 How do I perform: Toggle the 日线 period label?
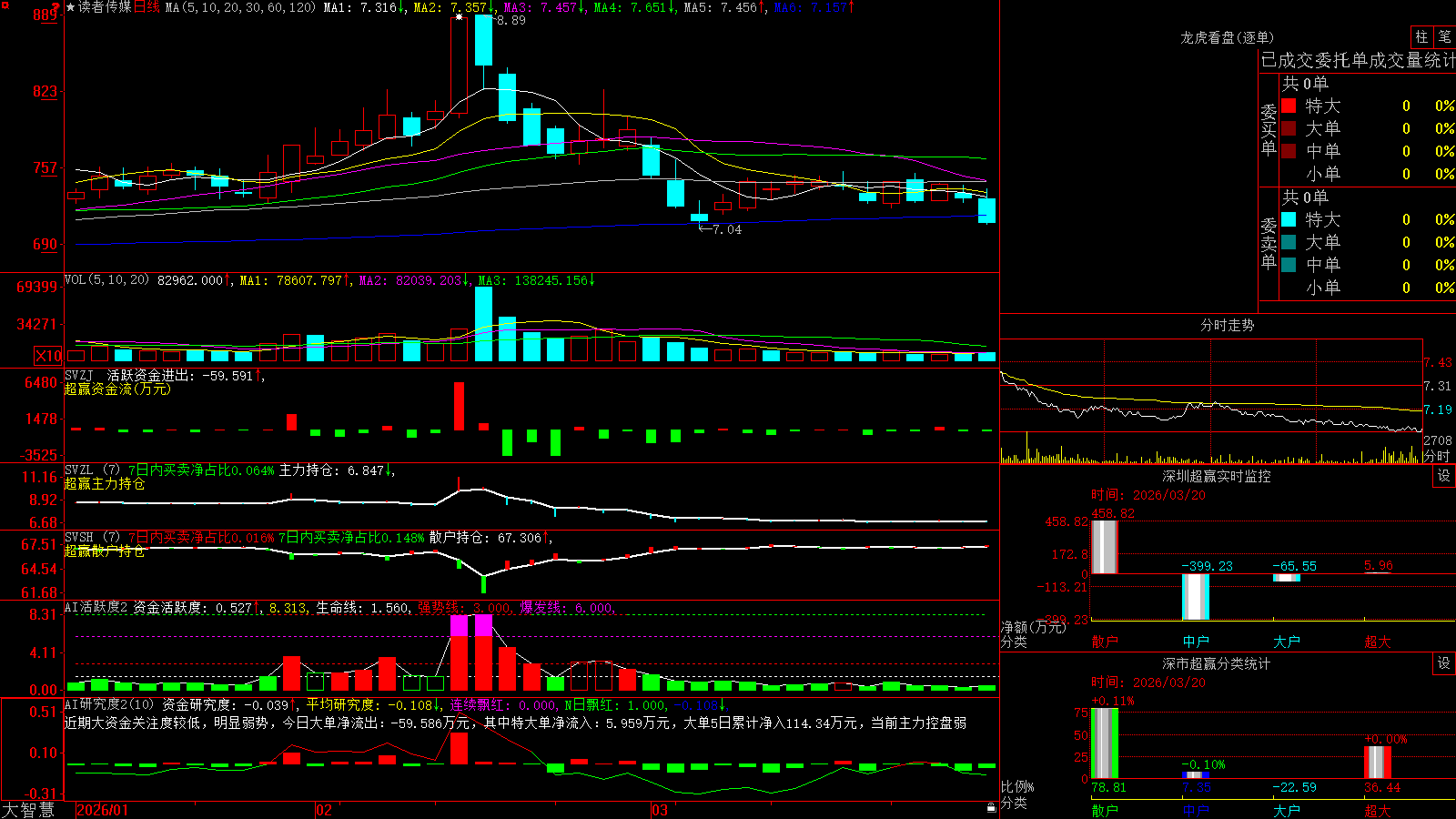pyautogui.click(x=147, y=7)
